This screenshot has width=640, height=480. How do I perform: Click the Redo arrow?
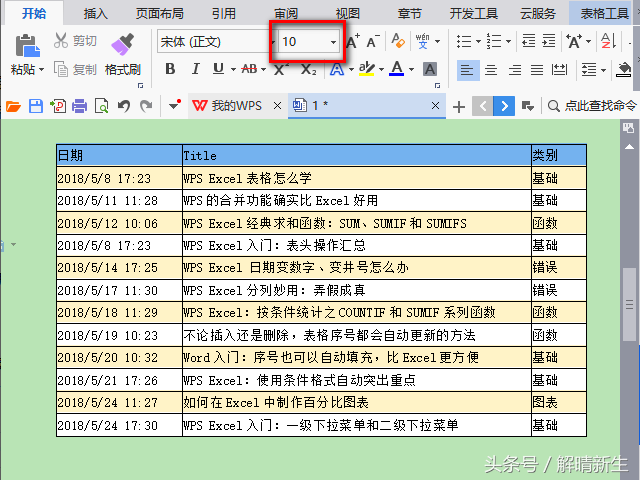click(x=146, y=106)
